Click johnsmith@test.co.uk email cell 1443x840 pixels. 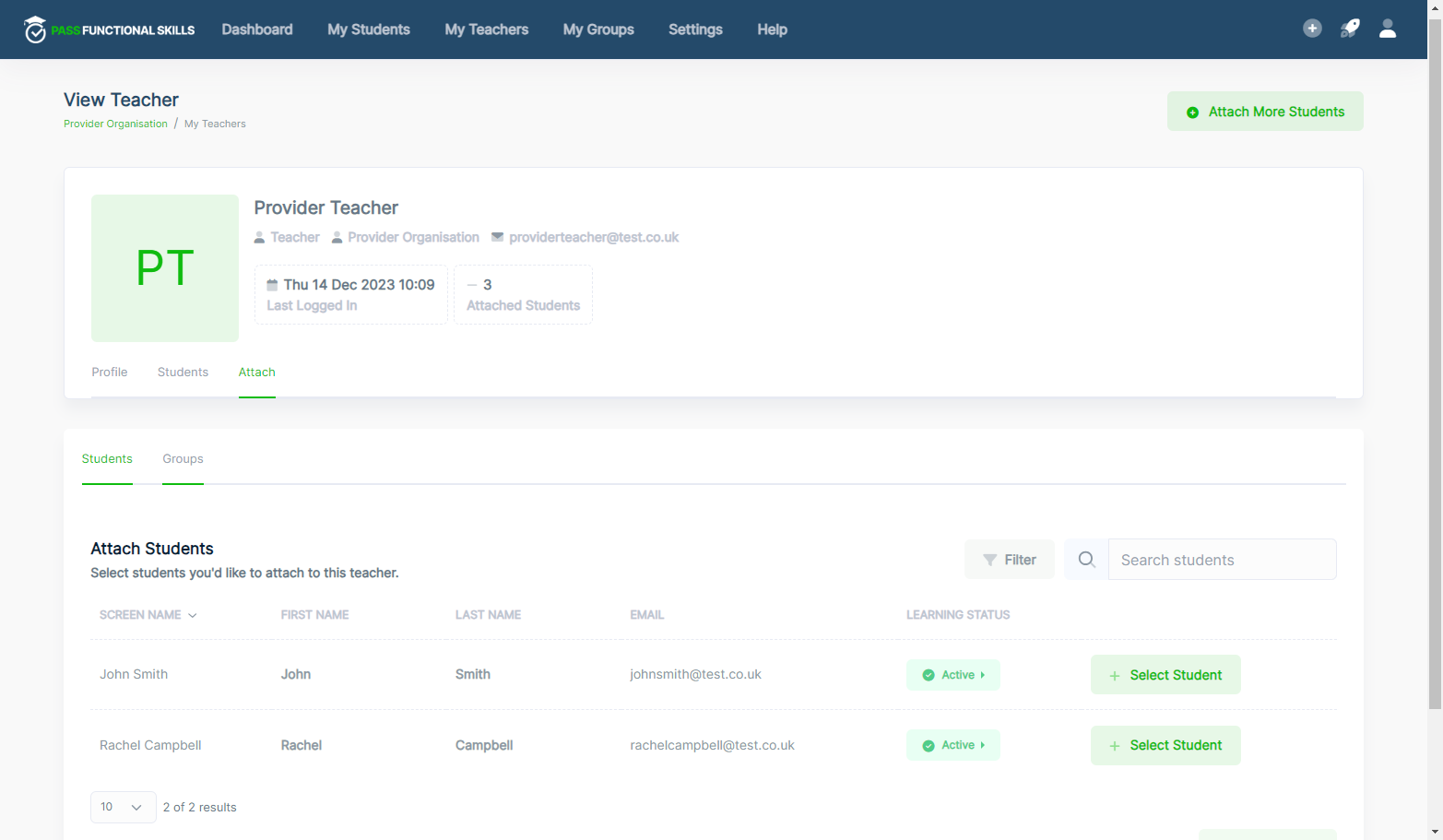(695, 674)
